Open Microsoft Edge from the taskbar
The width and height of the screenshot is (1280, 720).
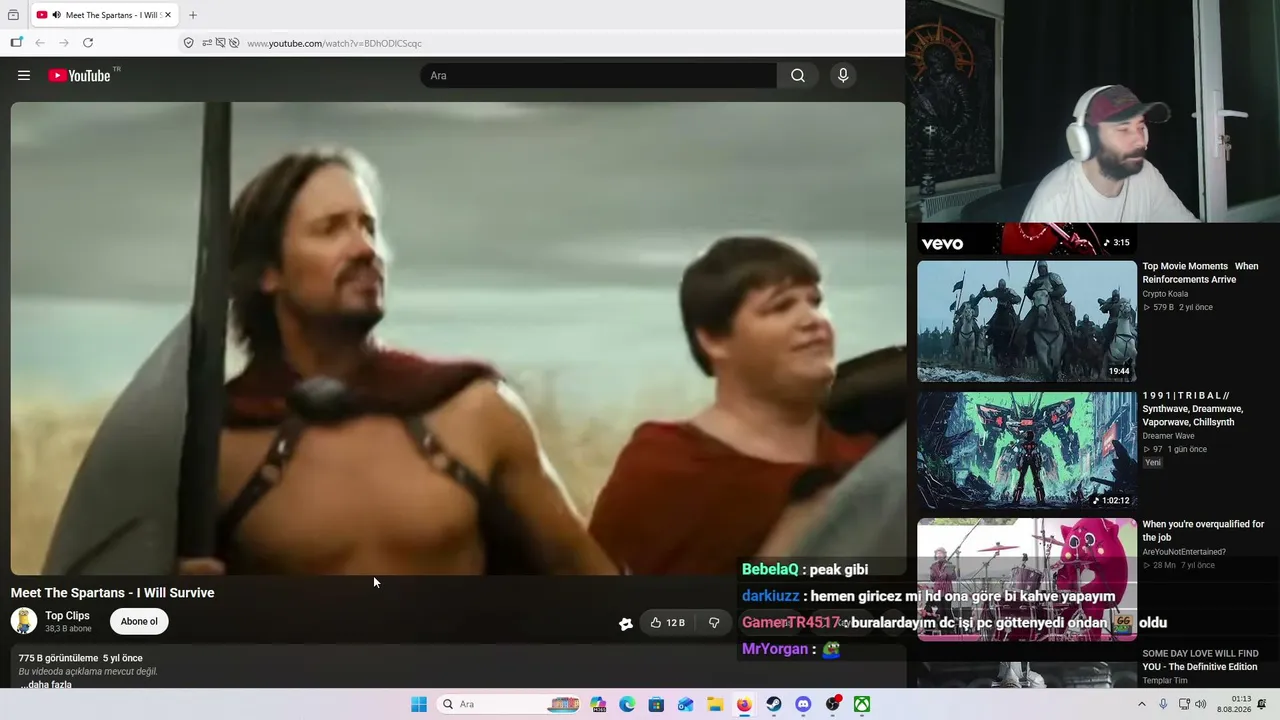pyautogui.click(x=627, y=704)
